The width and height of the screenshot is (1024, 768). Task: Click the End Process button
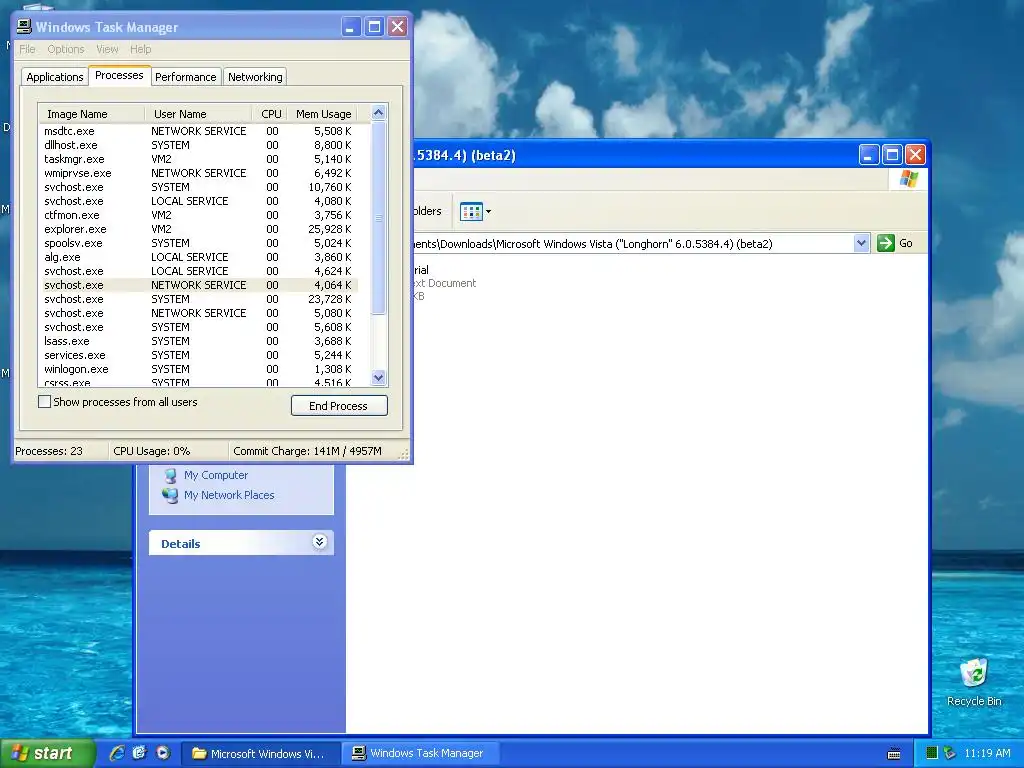pyautogui.click(x=339, y=406)
